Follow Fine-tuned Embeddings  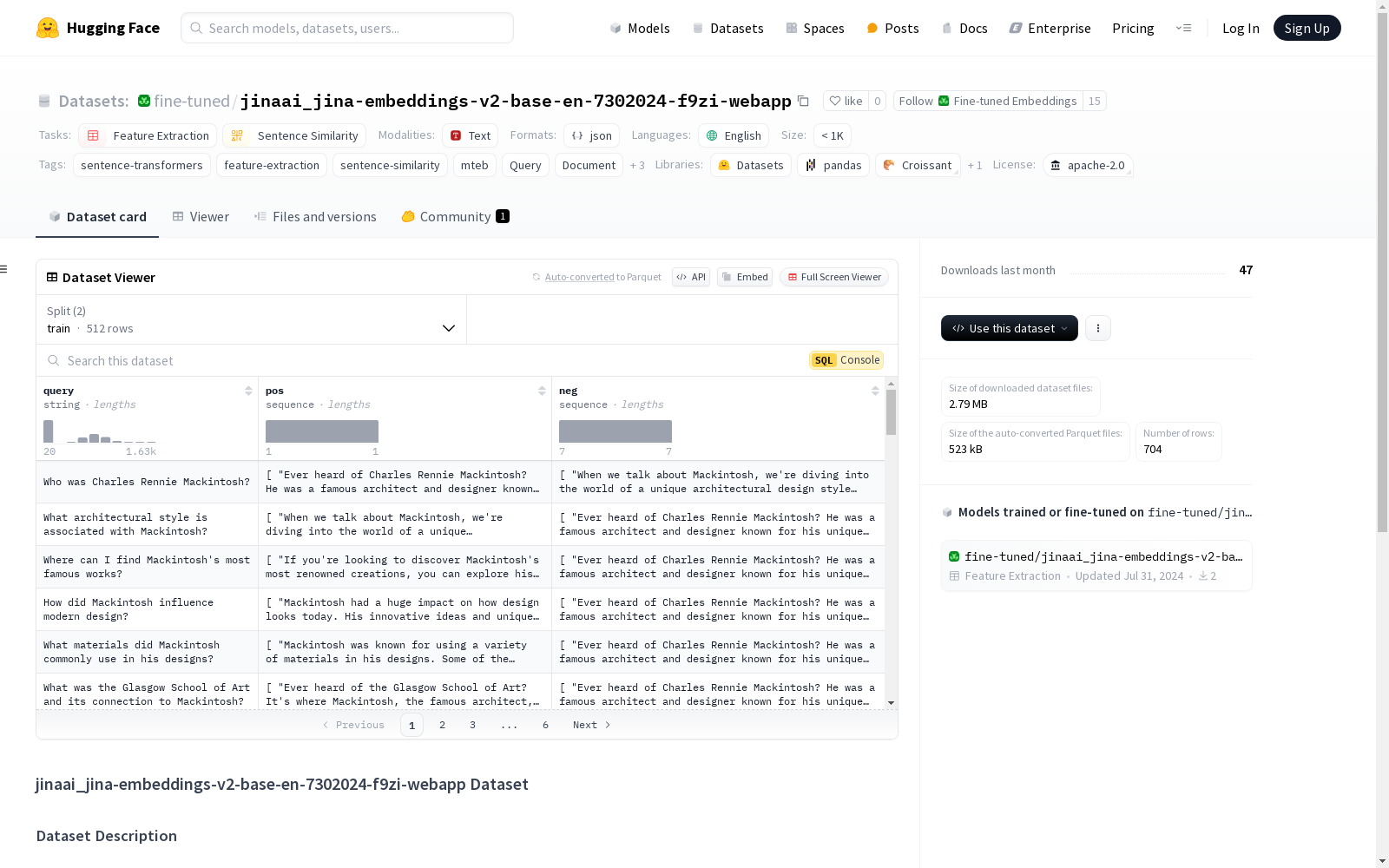988,101
